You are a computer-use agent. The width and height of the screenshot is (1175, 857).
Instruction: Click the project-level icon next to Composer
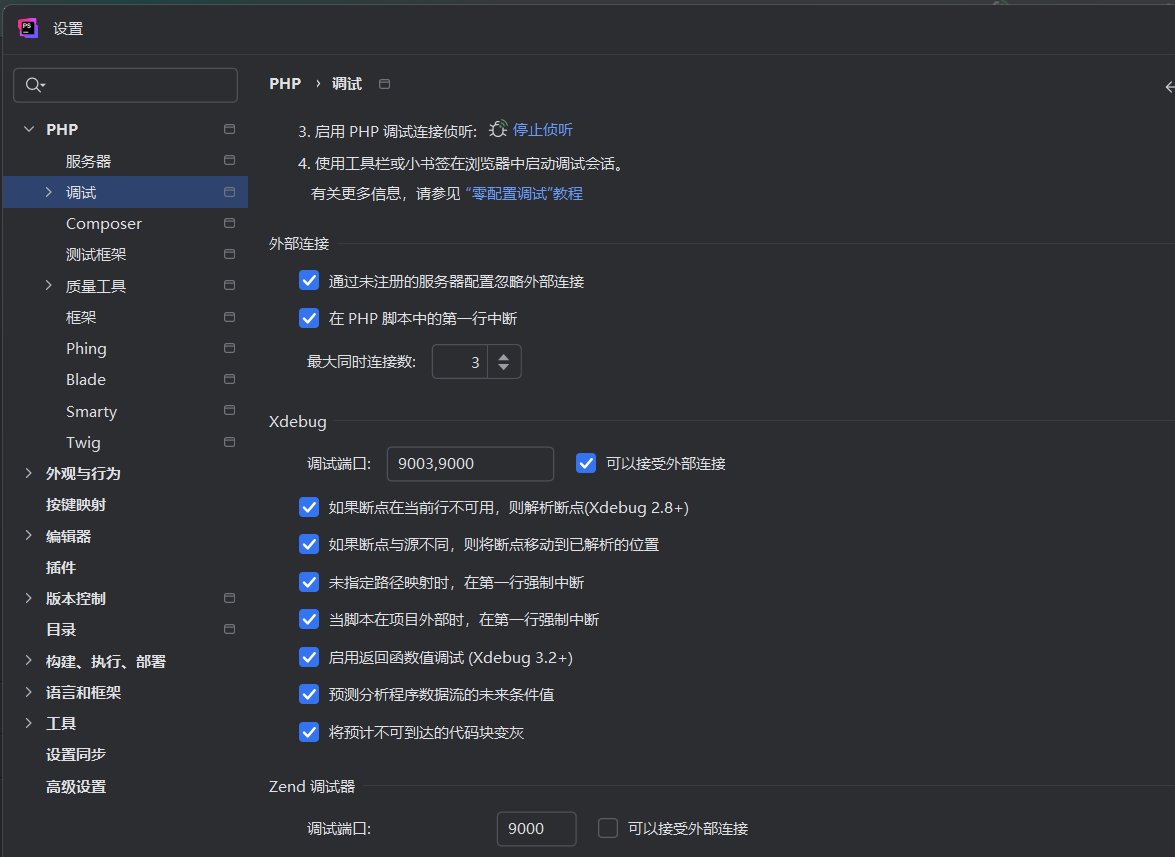point(229,223)
